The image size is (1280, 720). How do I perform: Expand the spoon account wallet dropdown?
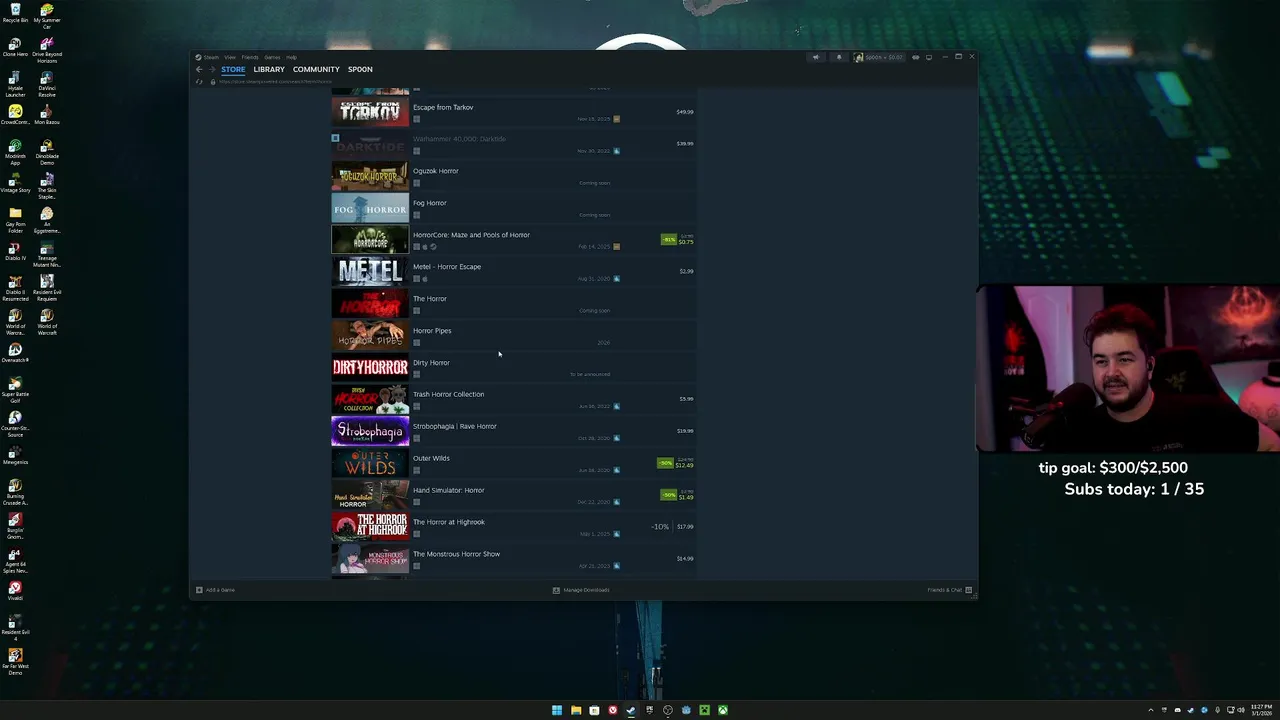(x=879, y=57)
